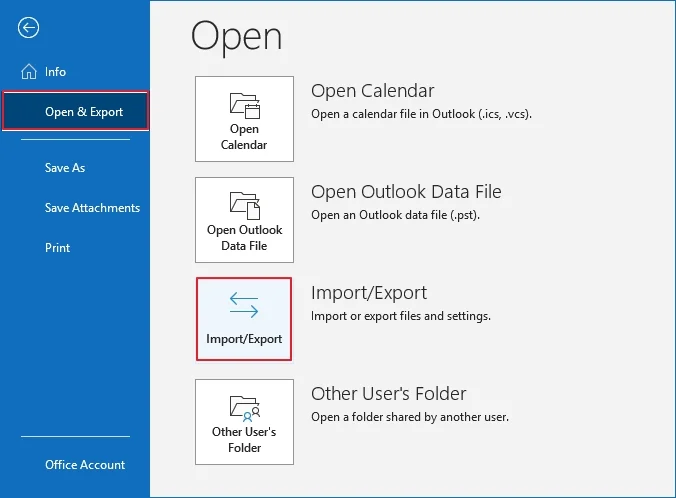
Task: Go to Office Account
Action: pos(85,465)
